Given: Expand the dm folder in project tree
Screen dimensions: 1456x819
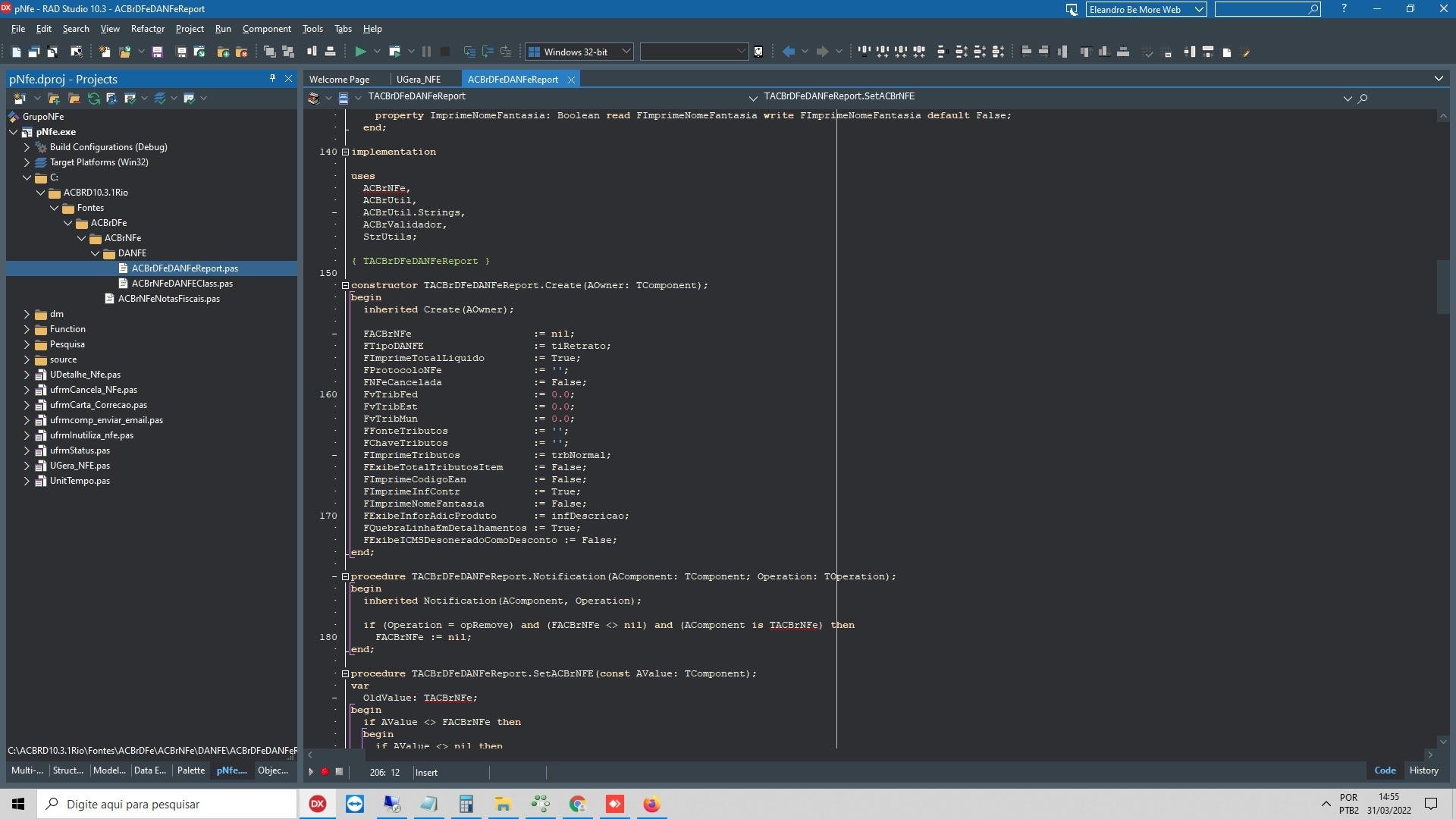Looking at the screenshot, I should (x=27, y=314).
